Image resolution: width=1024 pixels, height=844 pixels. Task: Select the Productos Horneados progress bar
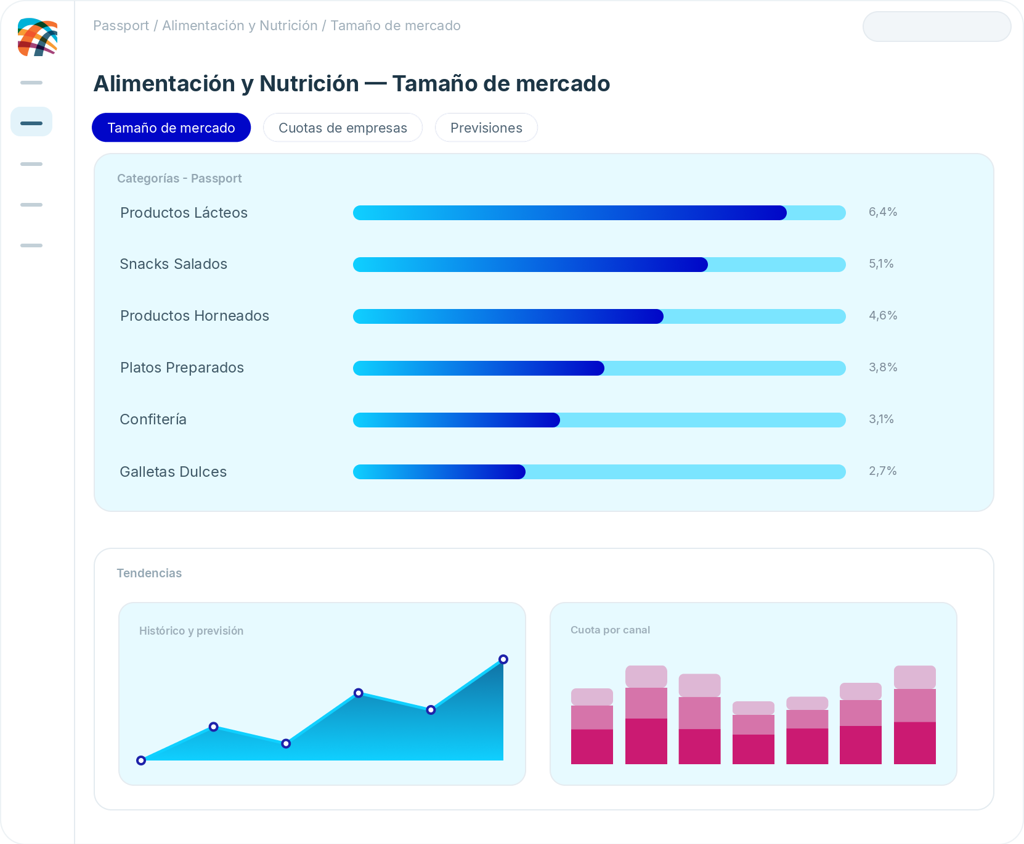point(600,316)
